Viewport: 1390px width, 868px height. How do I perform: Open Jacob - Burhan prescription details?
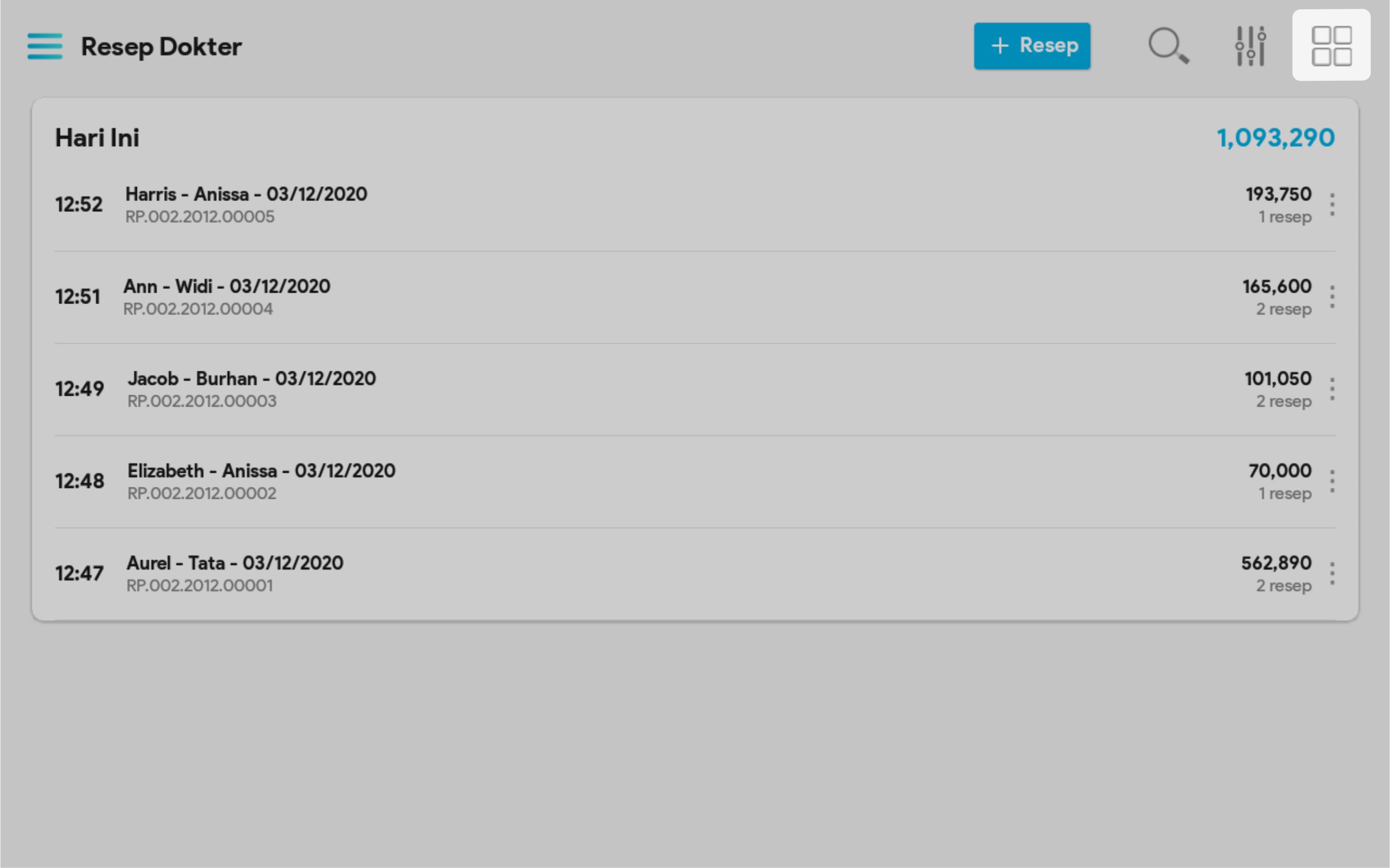click(252, 379)
